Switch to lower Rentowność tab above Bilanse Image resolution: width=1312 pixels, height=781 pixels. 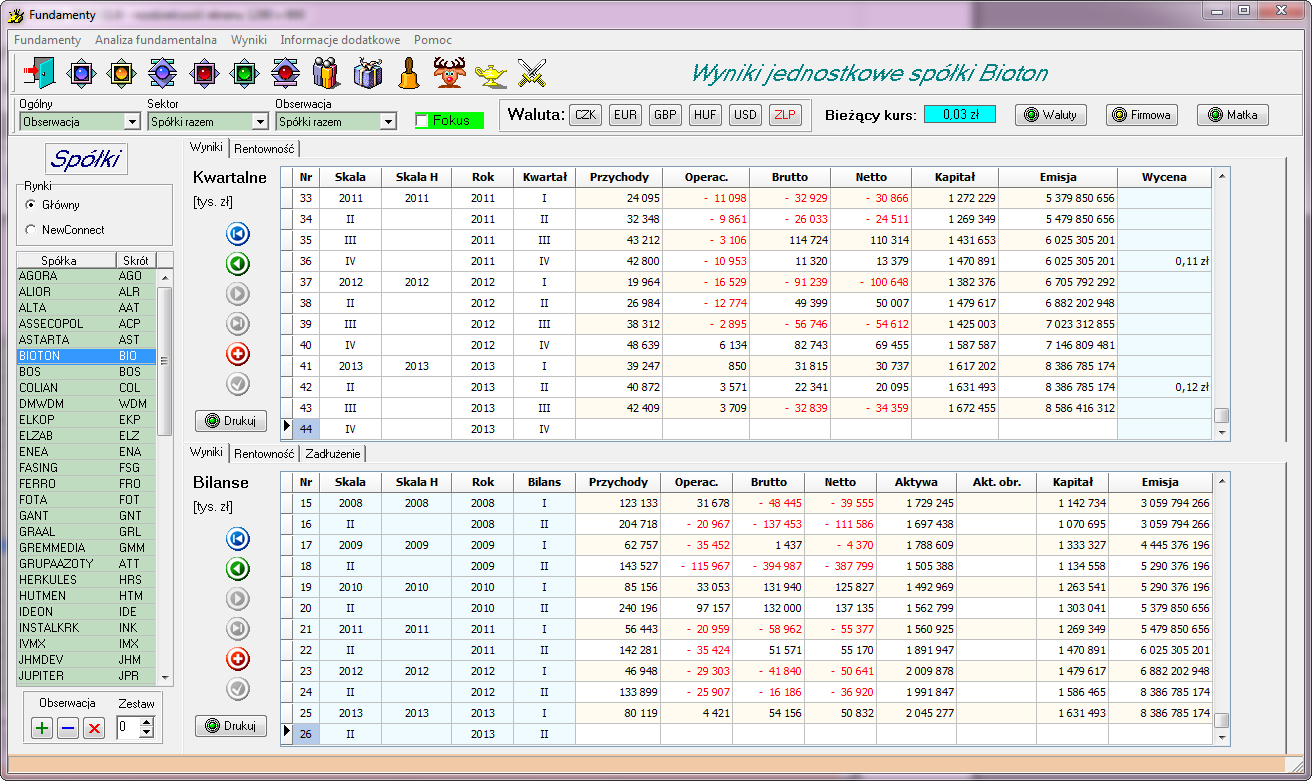[264, 454]
